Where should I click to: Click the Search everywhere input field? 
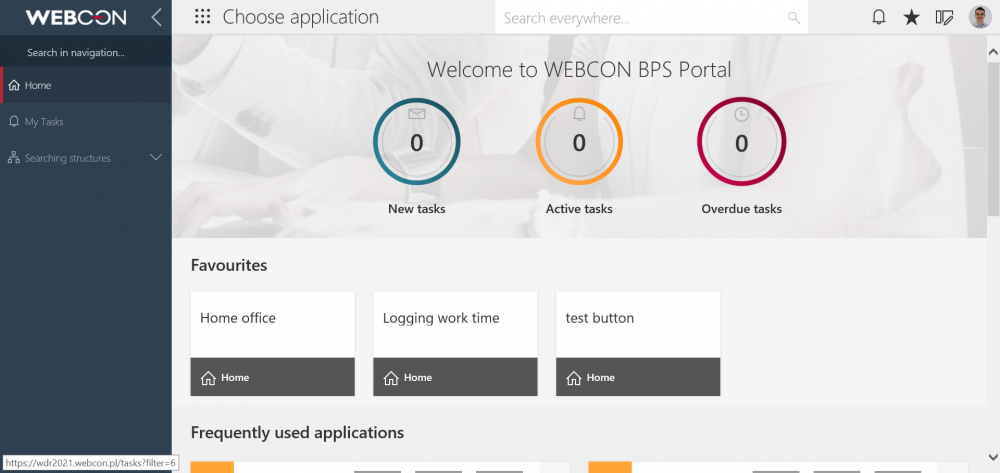coord(651,18)
